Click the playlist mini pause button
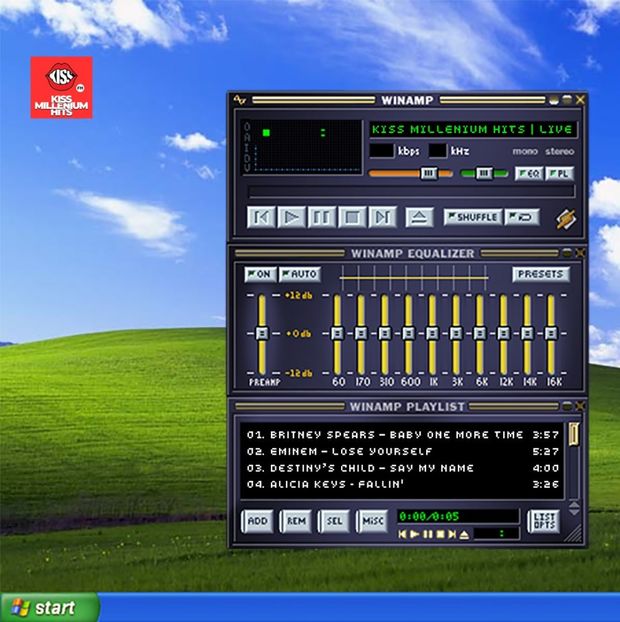 coord(428,534)
